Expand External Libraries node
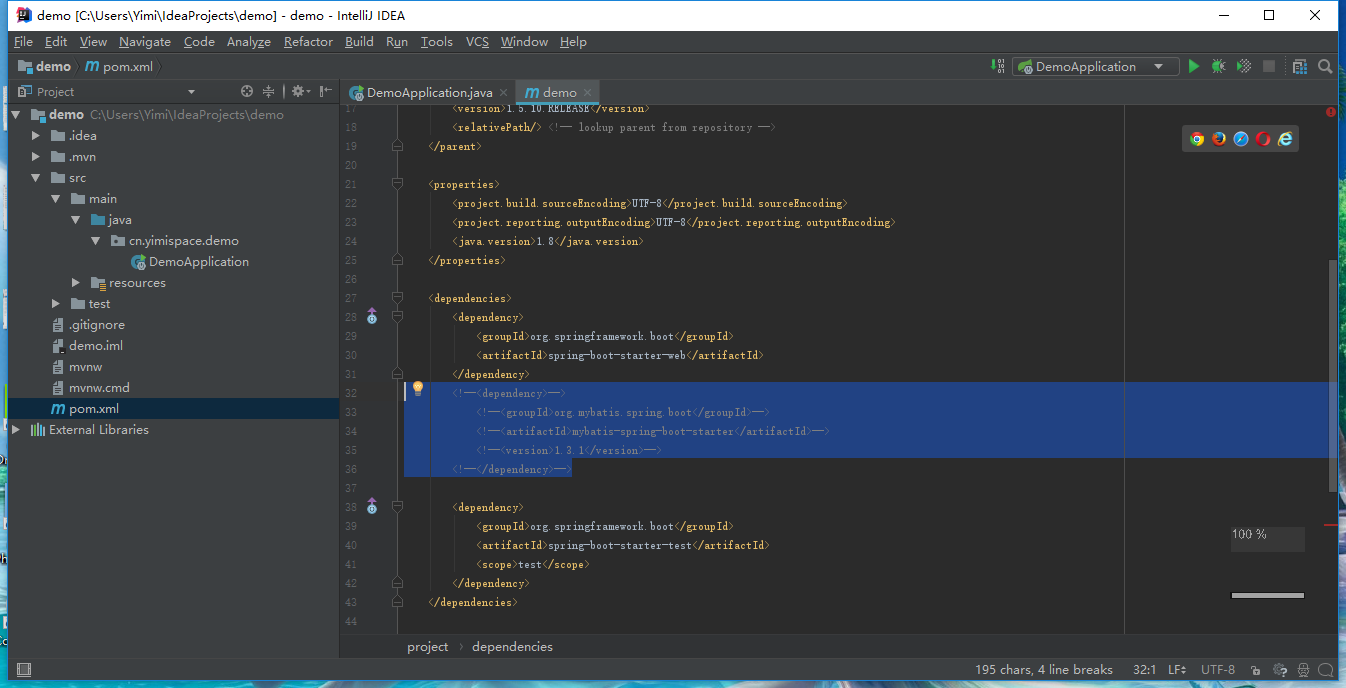 click(x=16, y=429)
